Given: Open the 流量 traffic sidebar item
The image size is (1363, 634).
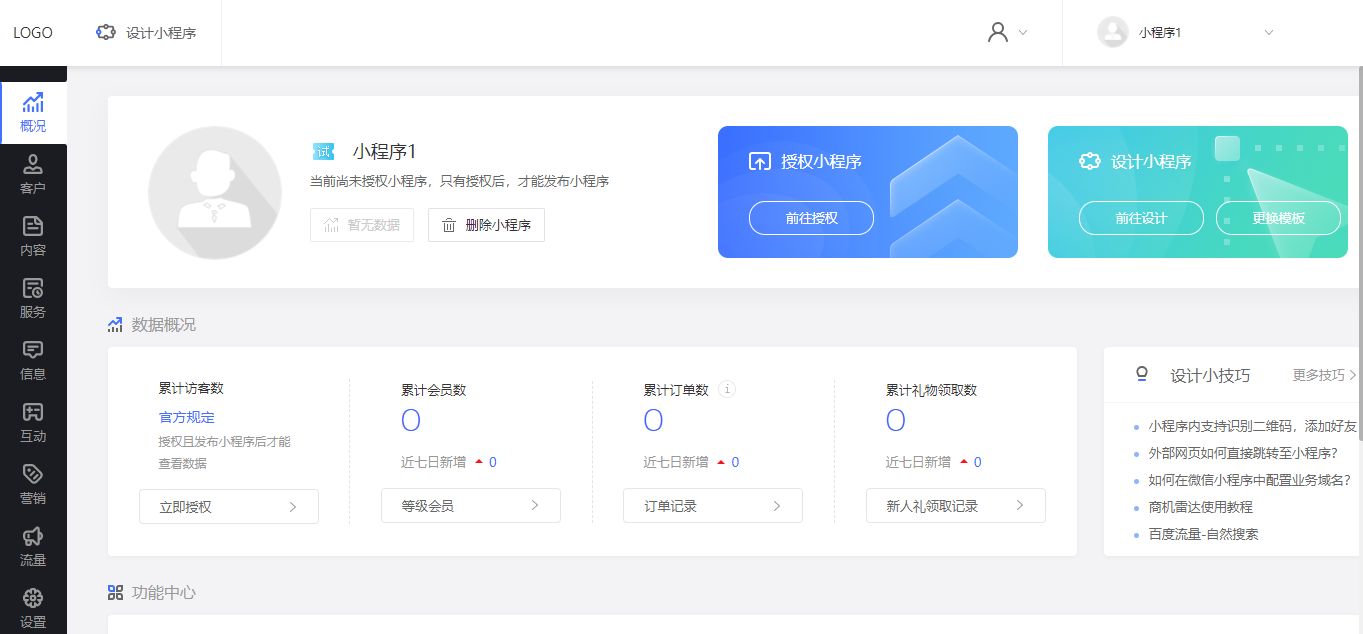Looking at the screenshot, I should click(x=33, y=547).
